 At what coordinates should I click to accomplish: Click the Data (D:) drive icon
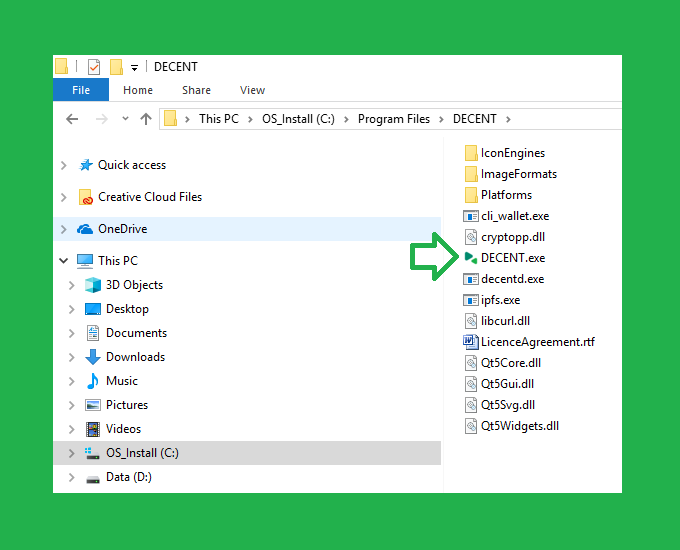coord(93,479)
